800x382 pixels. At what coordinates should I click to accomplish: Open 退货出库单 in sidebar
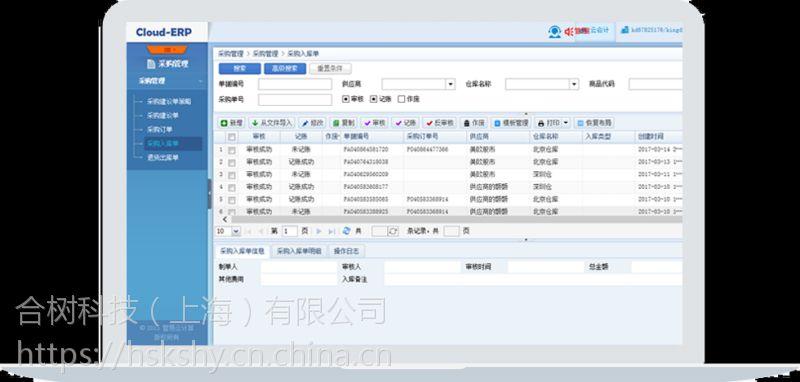pyautogui.click(x=163, y=158)
